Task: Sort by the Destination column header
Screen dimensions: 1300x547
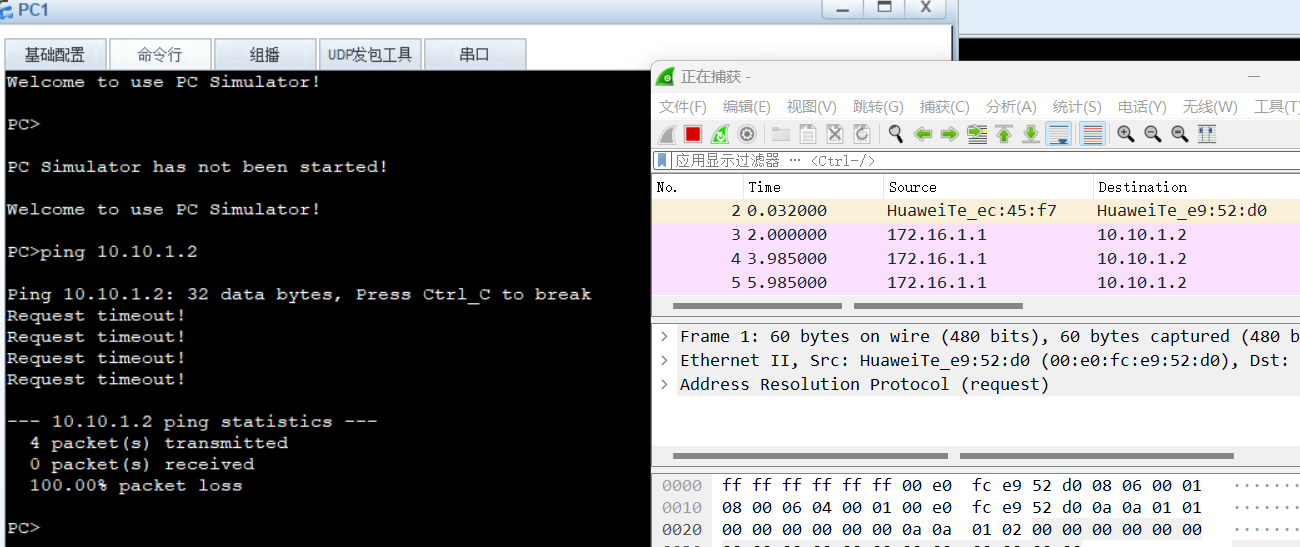Action: 1197,187
